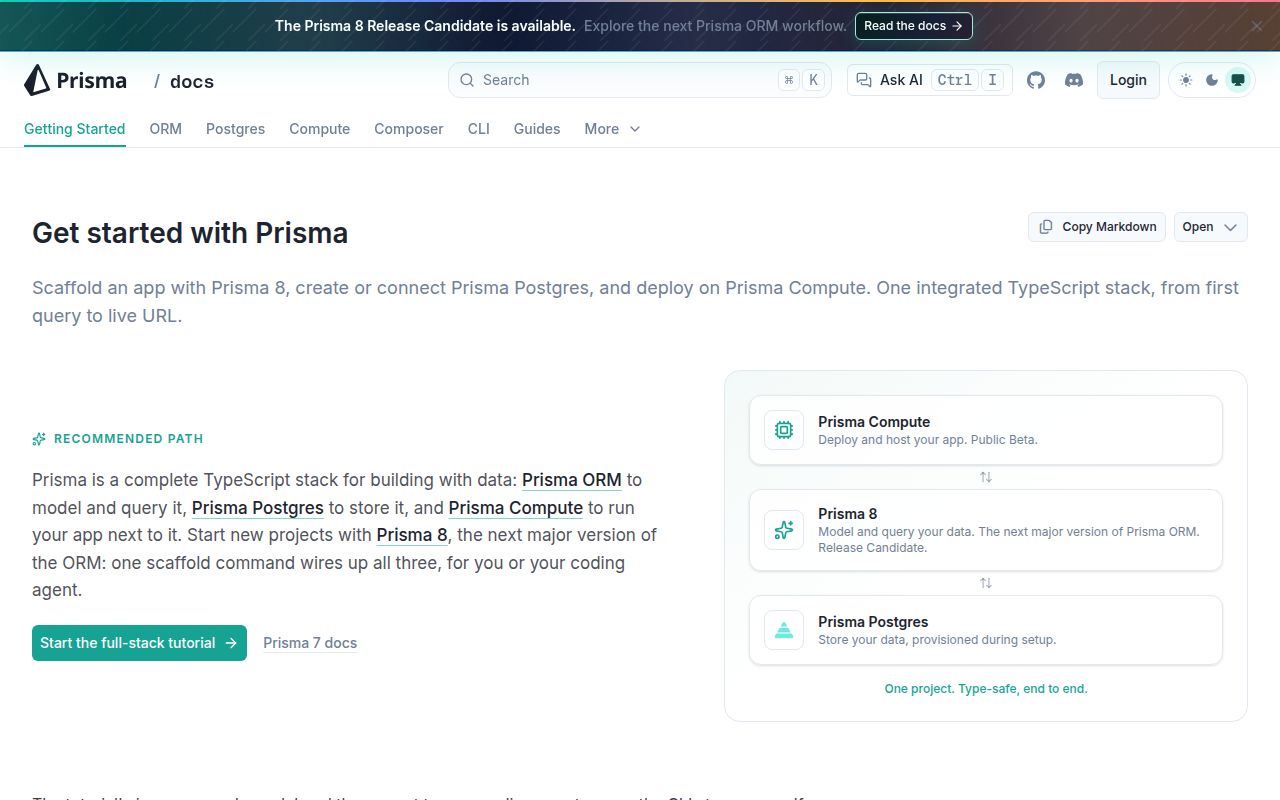Click the Prisma 8 sparkle icon
The height and width of the screenshot is (800, 1280).
784,530
